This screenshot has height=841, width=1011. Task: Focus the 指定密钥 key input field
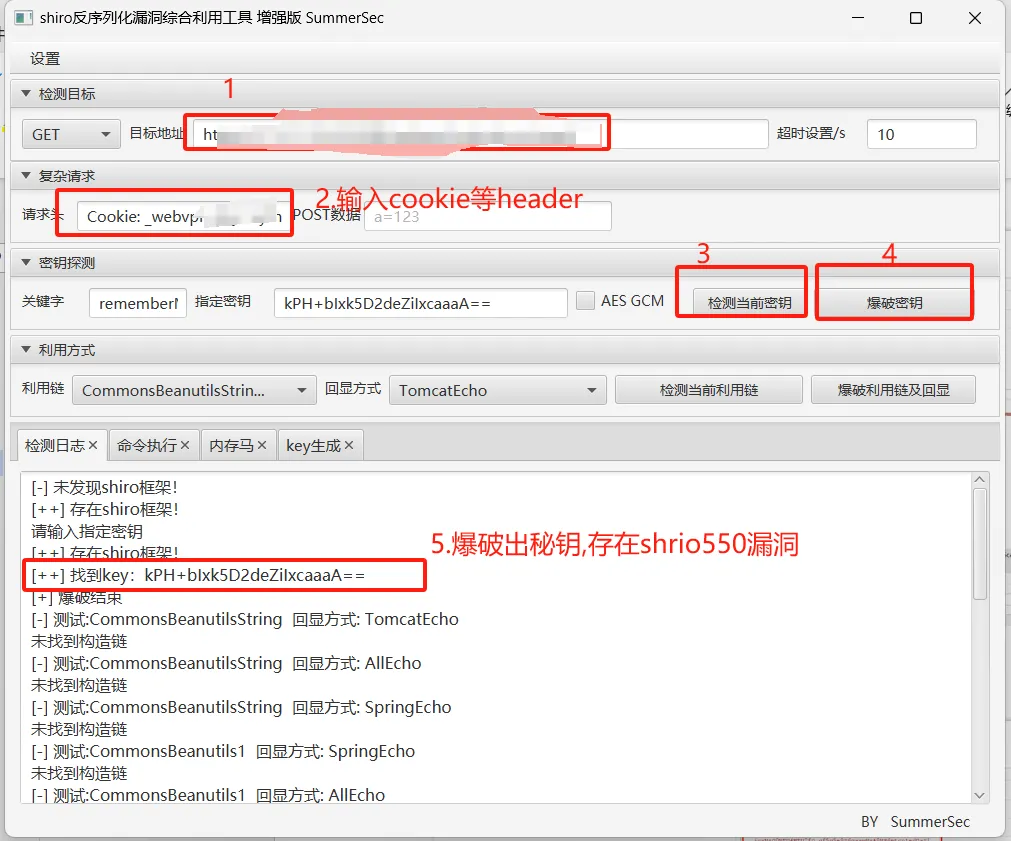[x=420, y=303]
